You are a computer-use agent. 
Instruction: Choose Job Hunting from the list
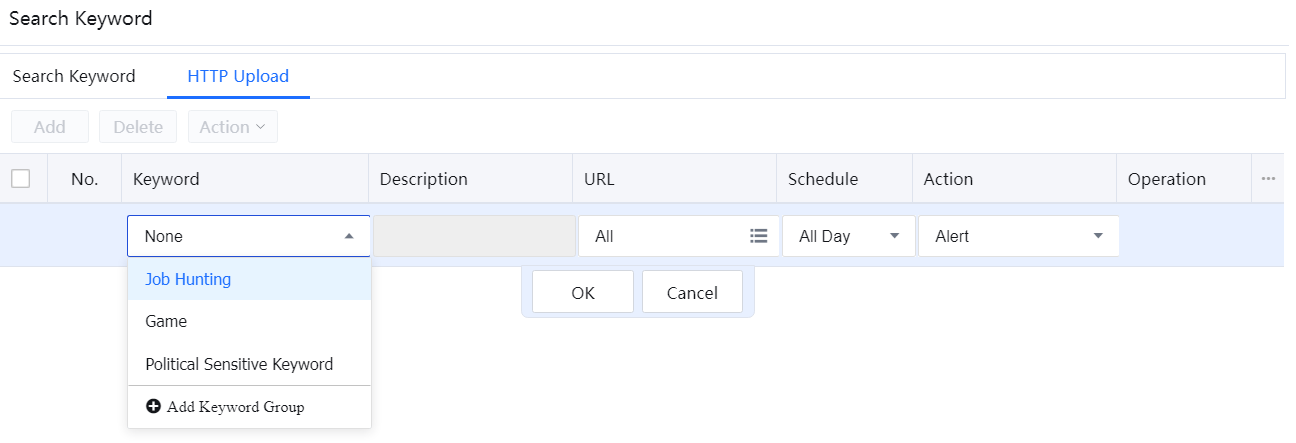pyautogui.click(x=188, y=279)
